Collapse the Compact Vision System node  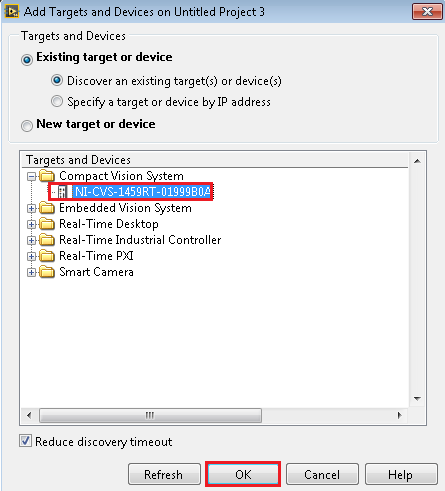tap(31, 176)
